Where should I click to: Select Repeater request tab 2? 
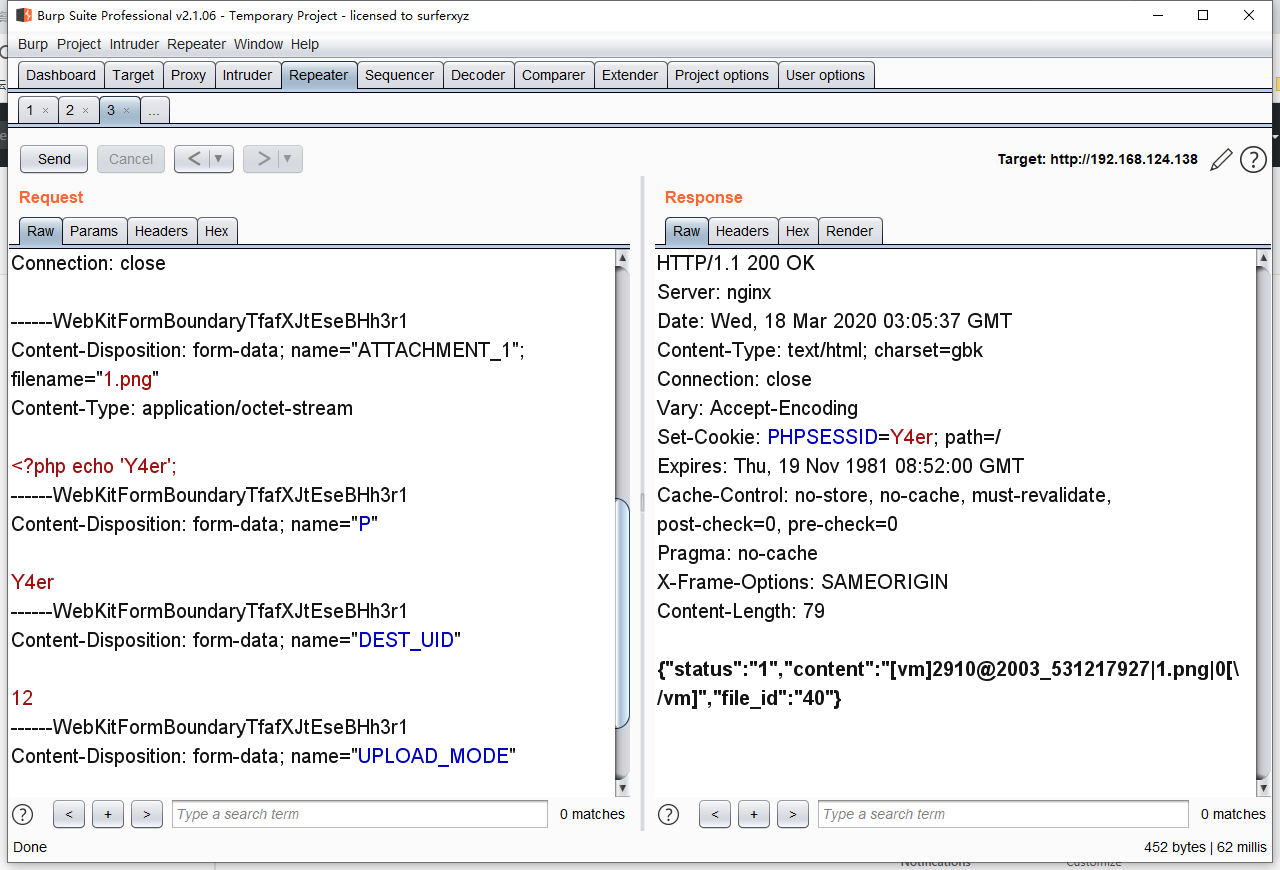coord(70,111)
